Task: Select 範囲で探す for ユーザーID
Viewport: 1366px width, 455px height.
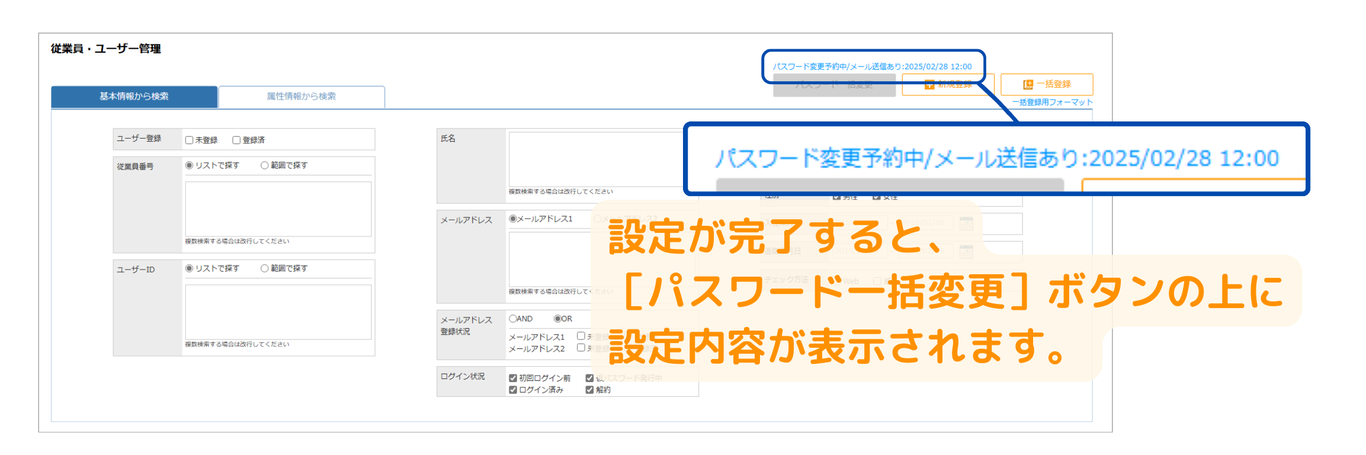Action: point(265,269)
